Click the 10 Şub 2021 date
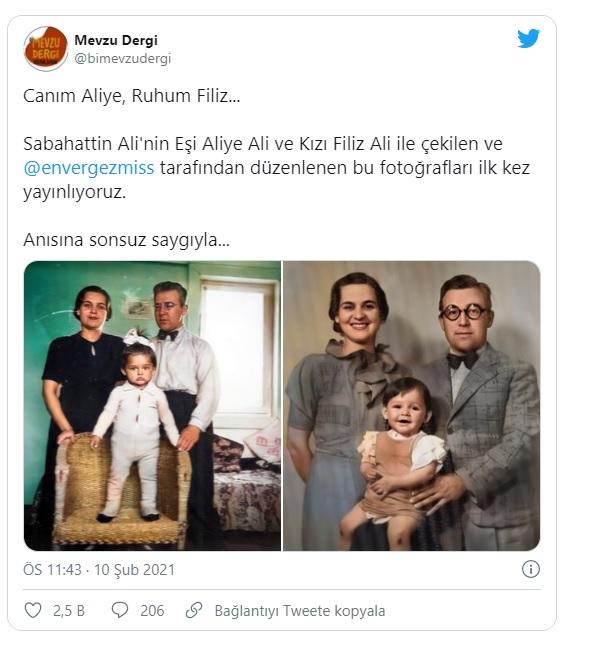Screen dimensions: 613x659 tap(134, 569)
